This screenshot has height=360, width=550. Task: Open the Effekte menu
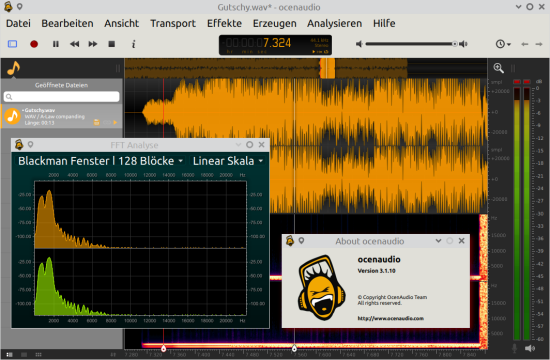coord(224,23)
